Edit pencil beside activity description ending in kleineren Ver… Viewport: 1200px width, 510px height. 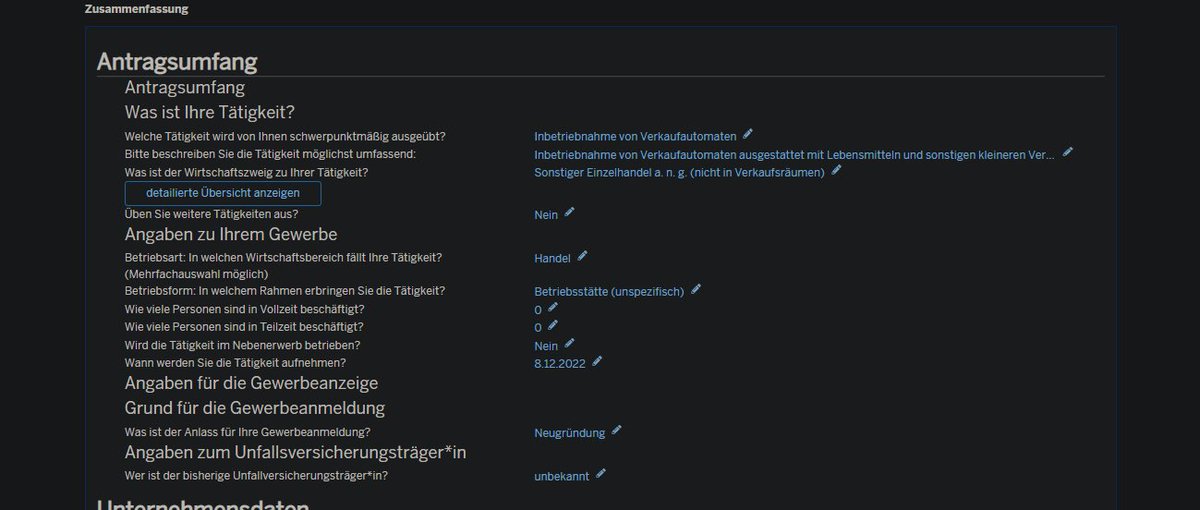pos(1068,152)
